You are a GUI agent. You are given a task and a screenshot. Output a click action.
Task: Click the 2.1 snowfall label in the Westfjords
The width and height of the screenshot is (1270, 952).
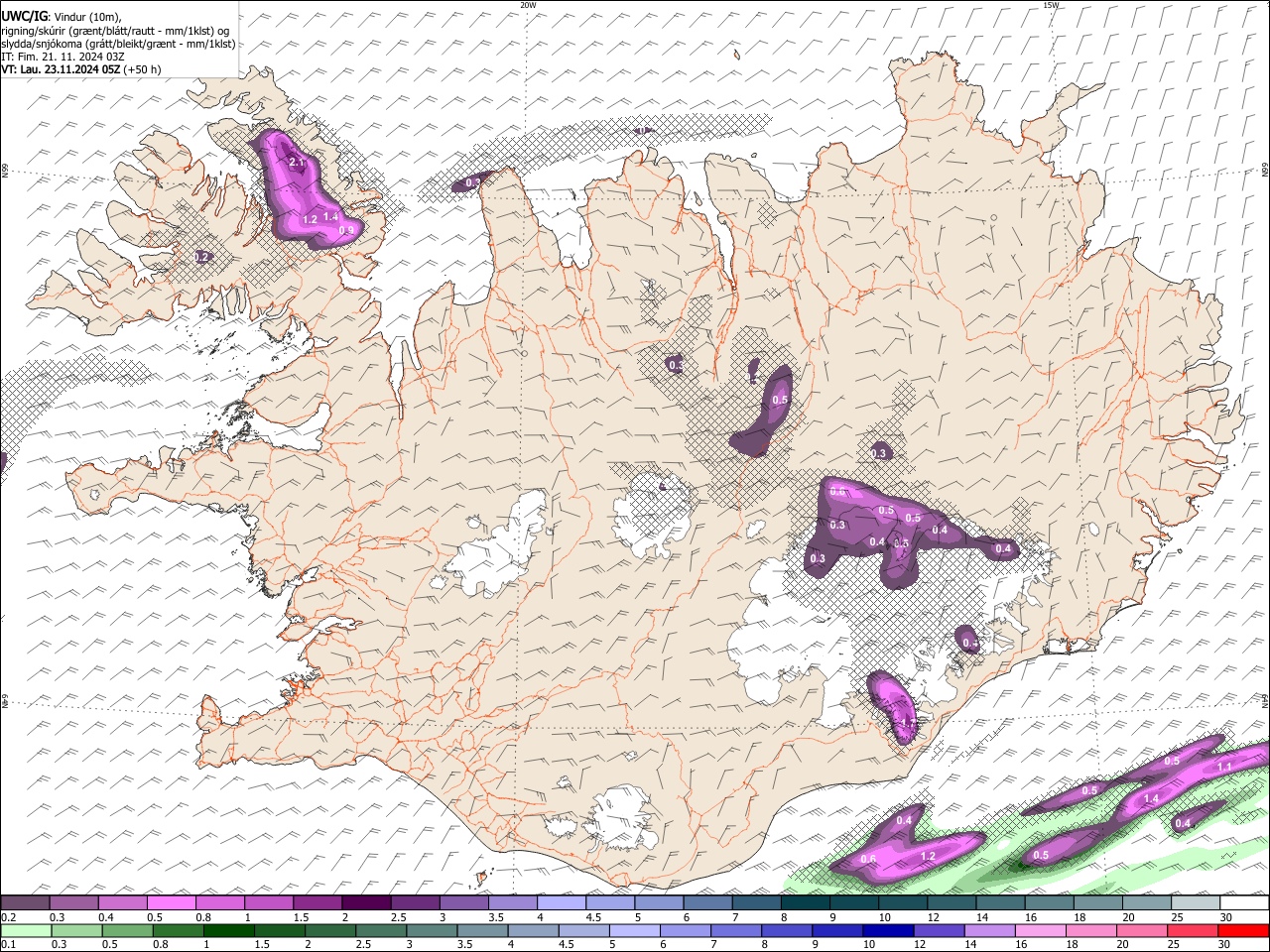click(x=296, y=162)
